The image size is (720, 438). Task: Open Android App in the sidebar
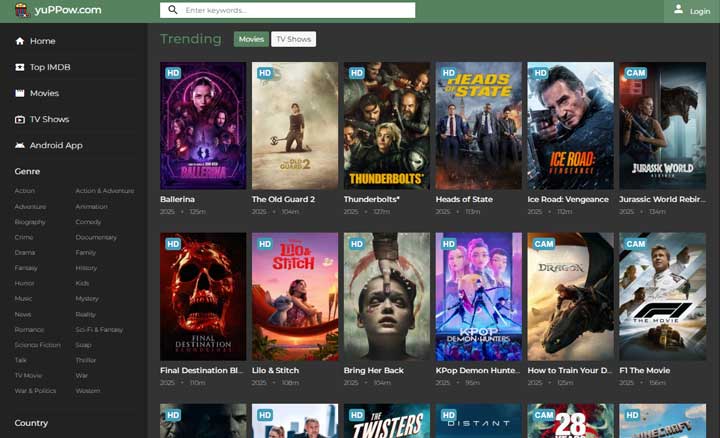click(56, 146)
